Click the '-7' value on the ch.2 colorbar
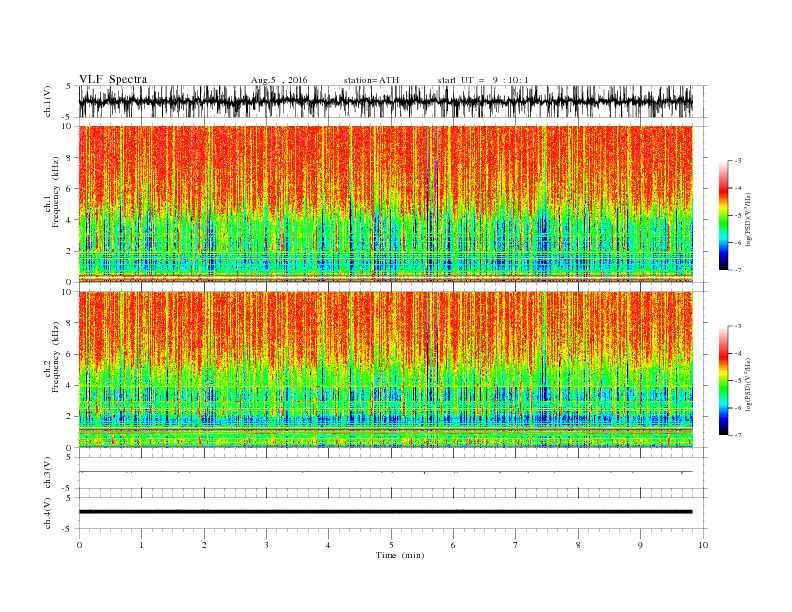This screenshot has width=792, height=612. [x=737, y=435]
